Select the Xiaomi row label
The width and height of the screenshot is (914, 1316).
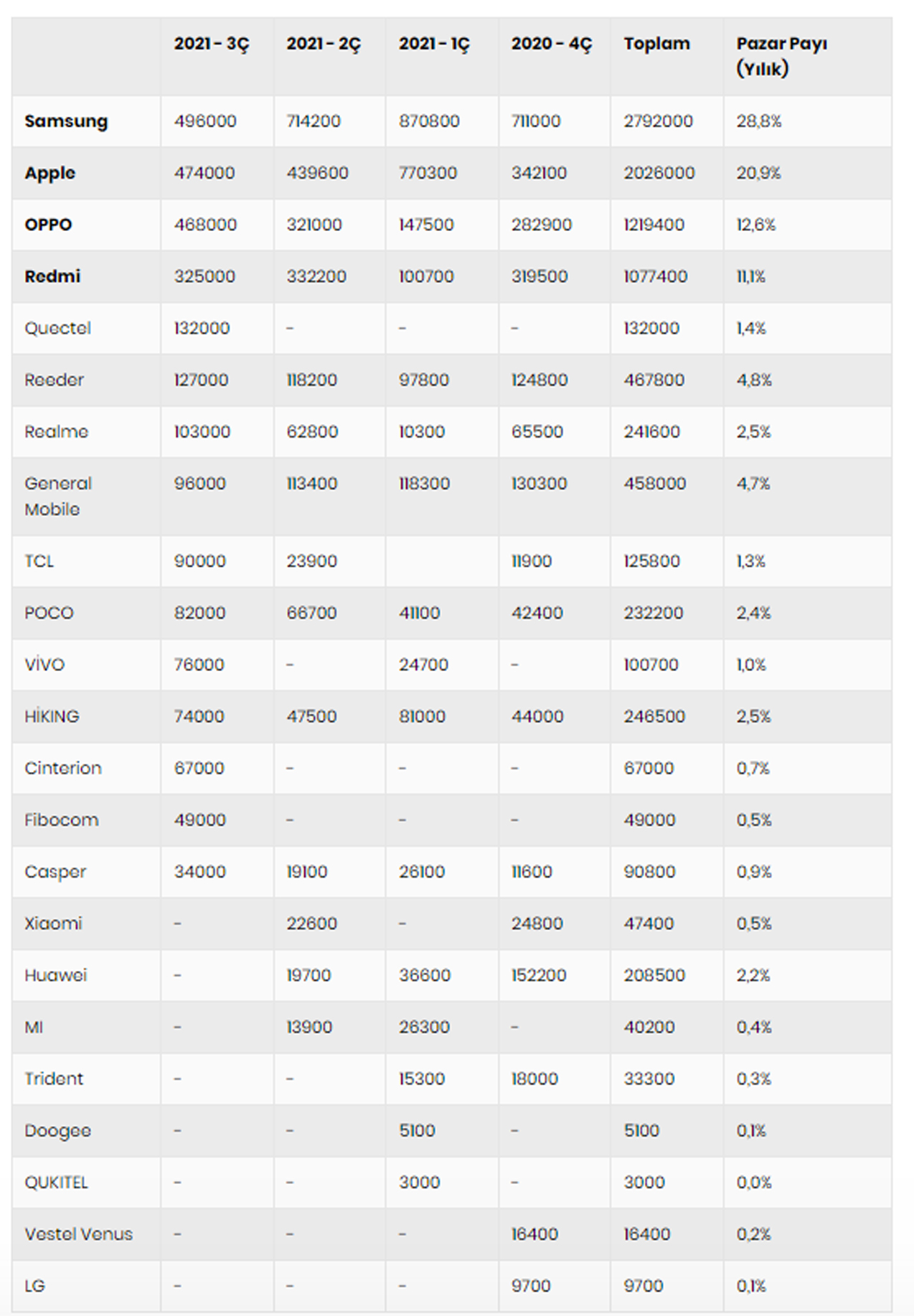(53, 923)
